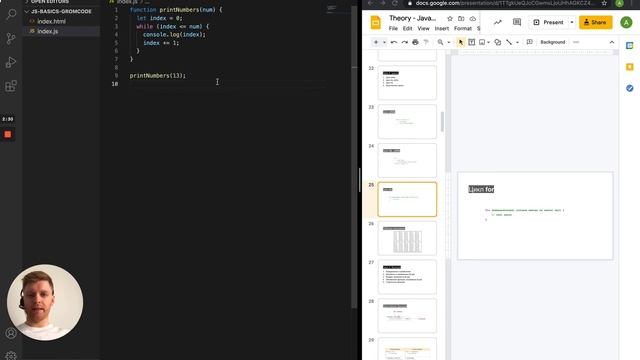Star the Theory presentation
Screen dimensions: 640x360
450,19
